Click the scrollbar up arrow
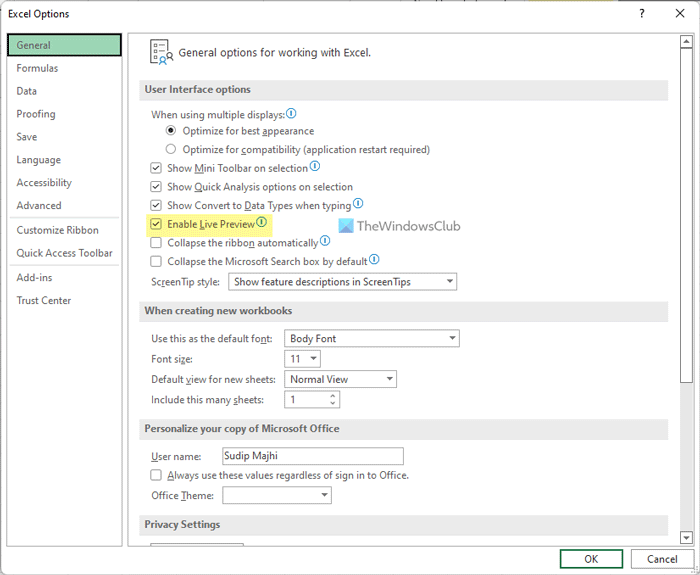Image resolution: width=700 pixels, height=575 pixels. coord(686,42)
